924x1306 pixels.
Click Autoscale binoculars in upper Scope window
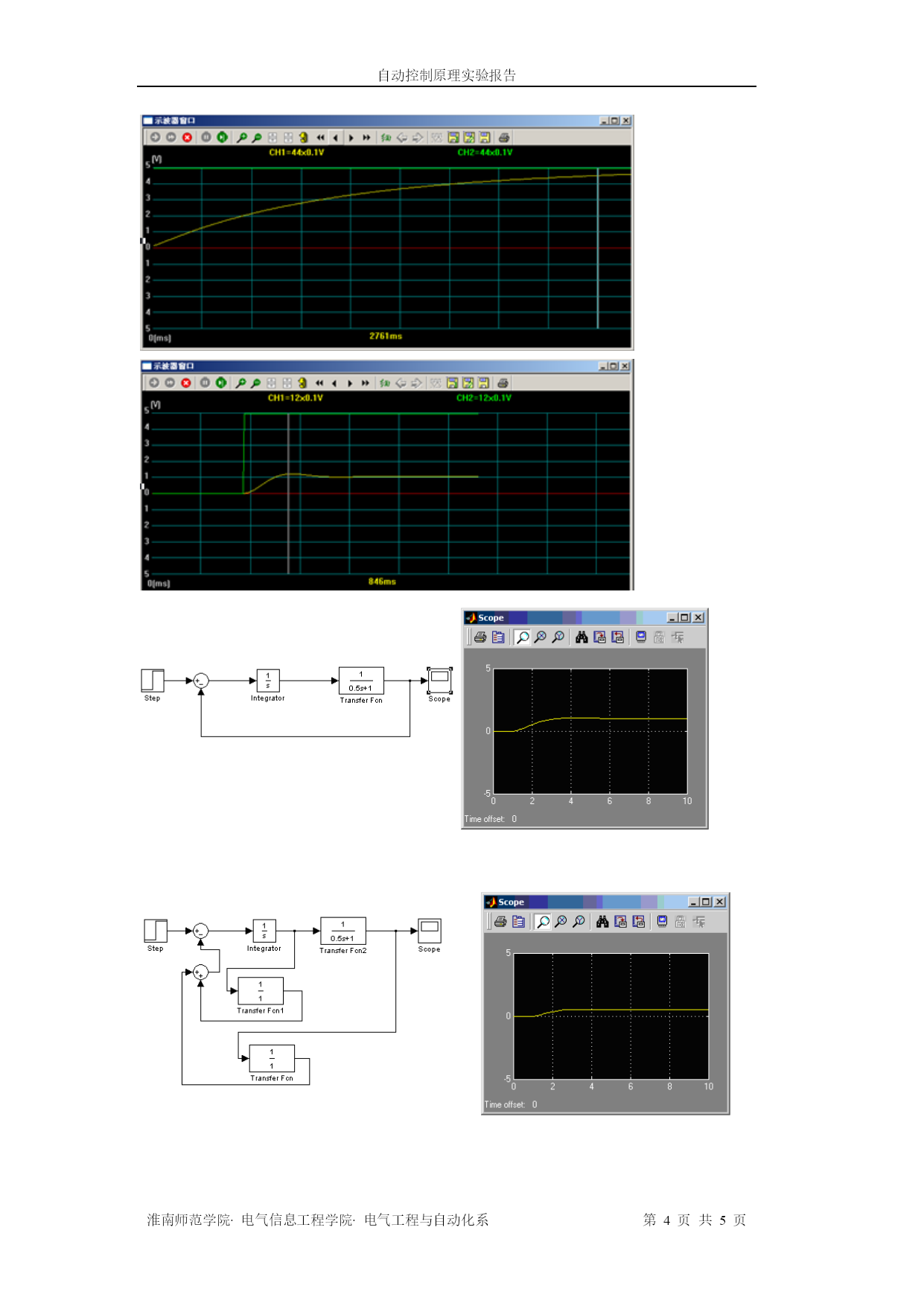click(x=582, y=637)
